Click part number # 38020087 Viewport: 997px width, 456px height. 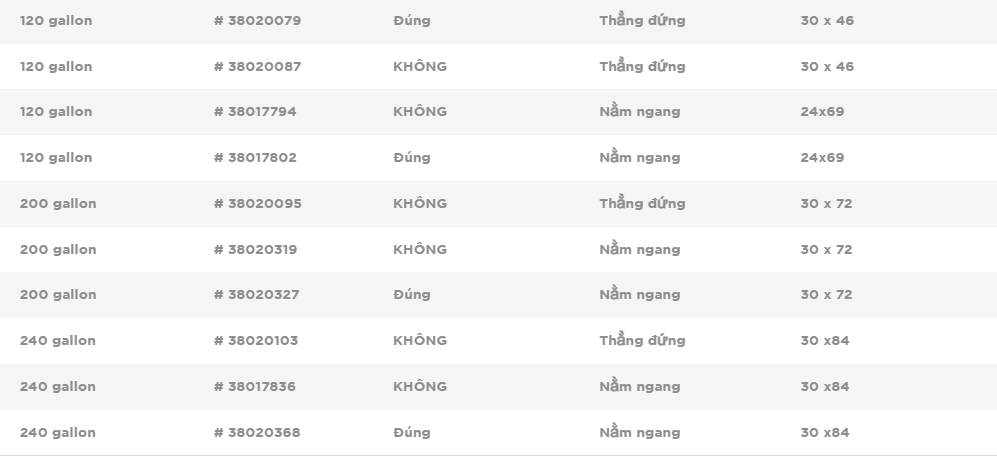pos(258,66)
